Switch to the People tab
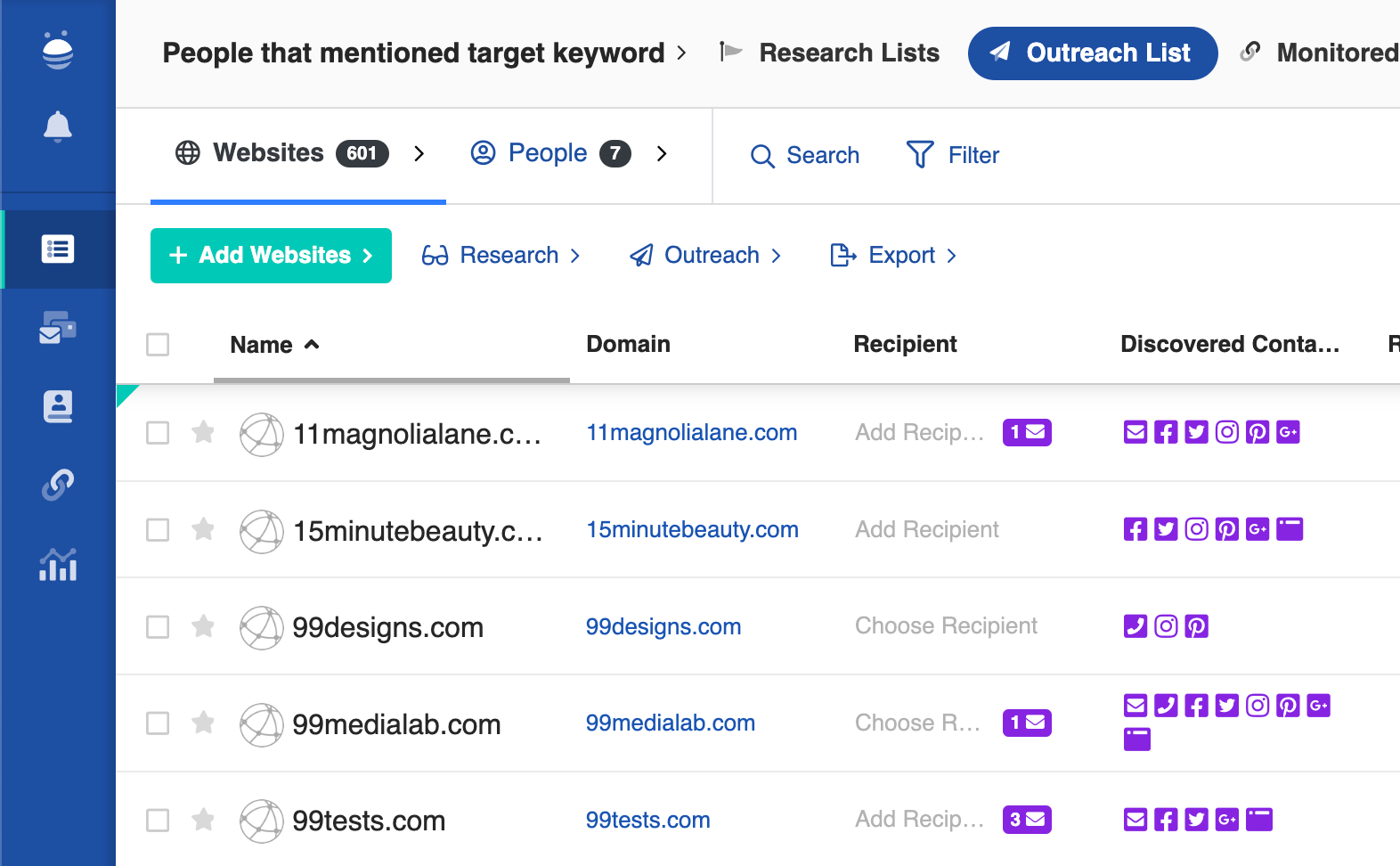The image size is (1400, 866). pyautogui.click(x=548, y=154)
